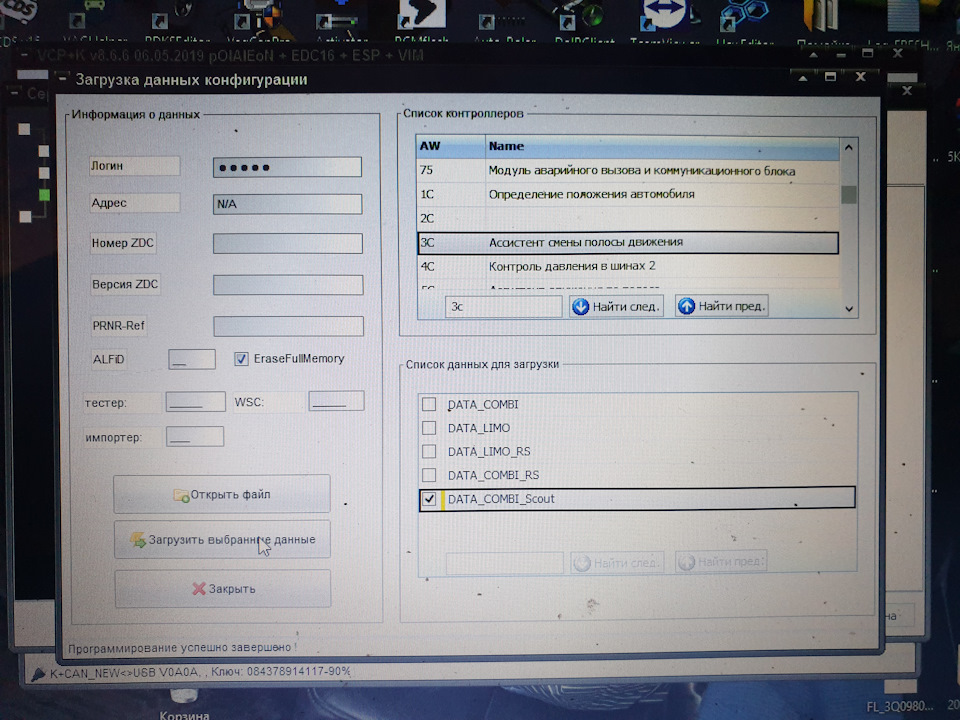The width and height of the screenshot is (960, 720).
Task: Click search field containing 3c
Action: pos(503,306)
